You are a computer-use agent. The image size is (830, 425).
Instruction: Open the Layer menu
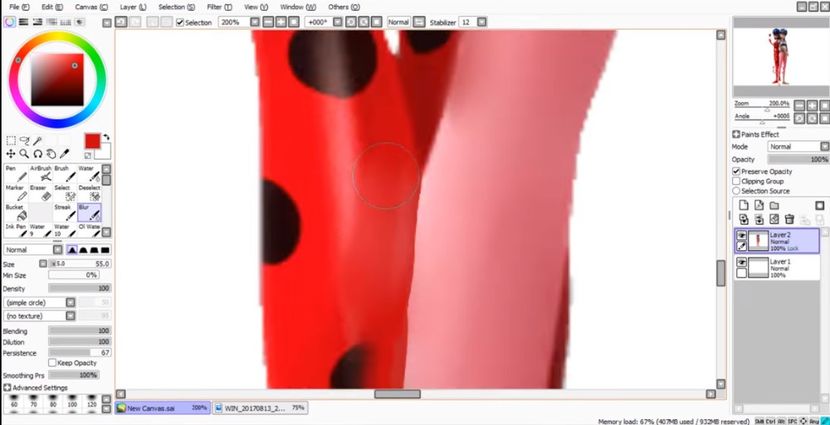(x=133, y=7)
